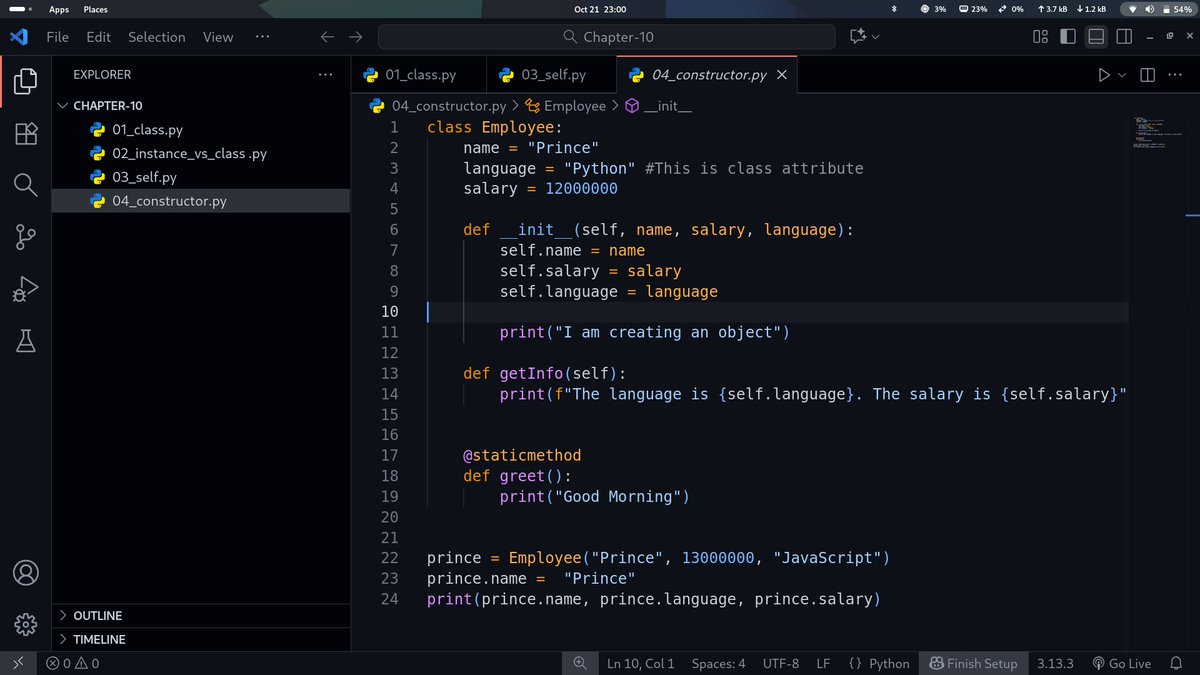Screen dimensions: 1200x675
Task: Open the run options dropdown
Action: [1121, 75]
